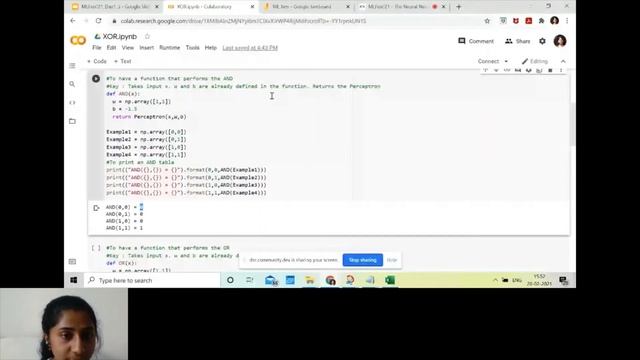Click Hide on the sharing bar
Viewport: 640px width, 360px height.
click(x=392, y=260)
